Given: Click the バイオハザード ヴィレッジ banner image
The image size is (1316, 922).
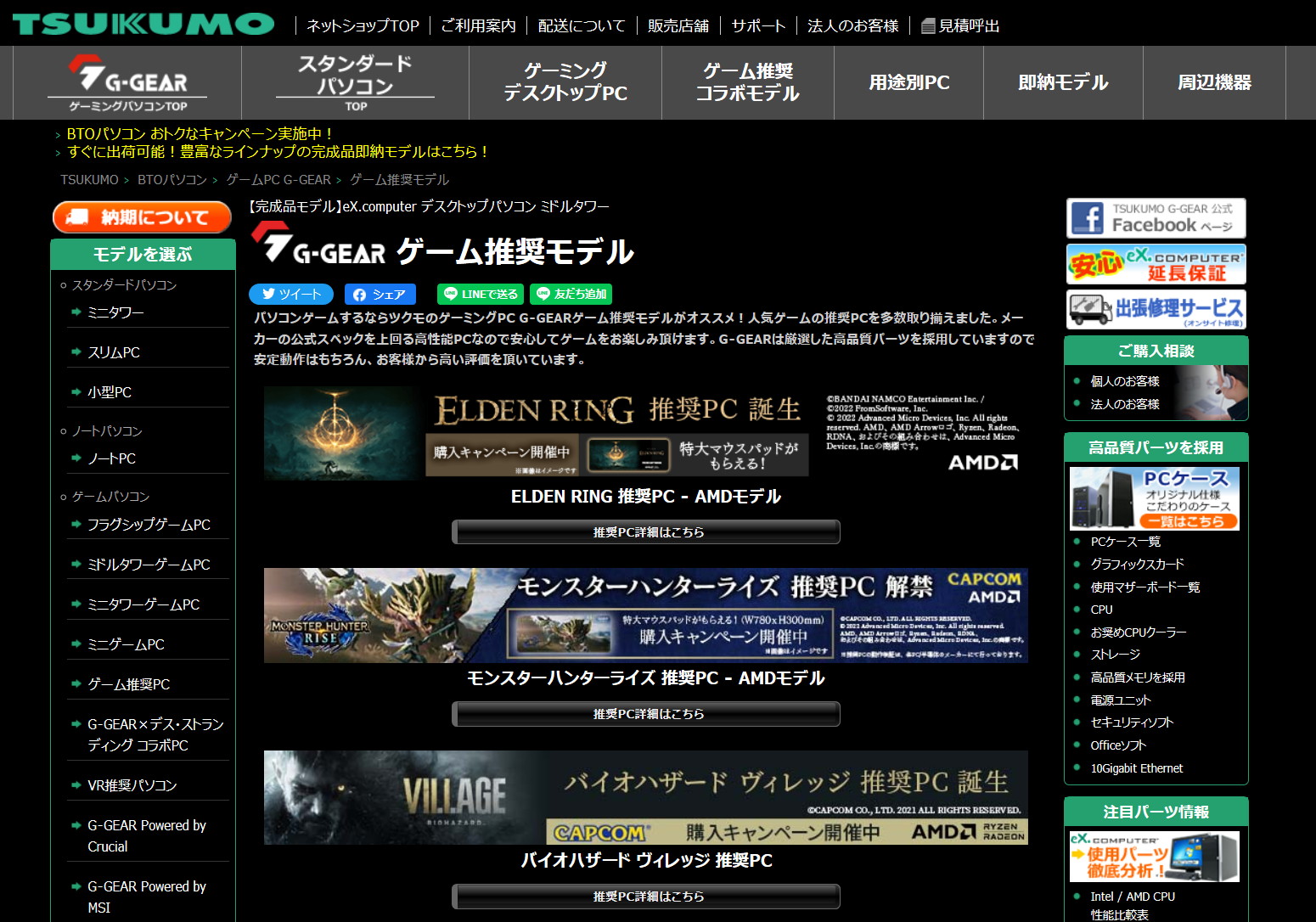Looking at the screenshot, I should tap(645, 797).
